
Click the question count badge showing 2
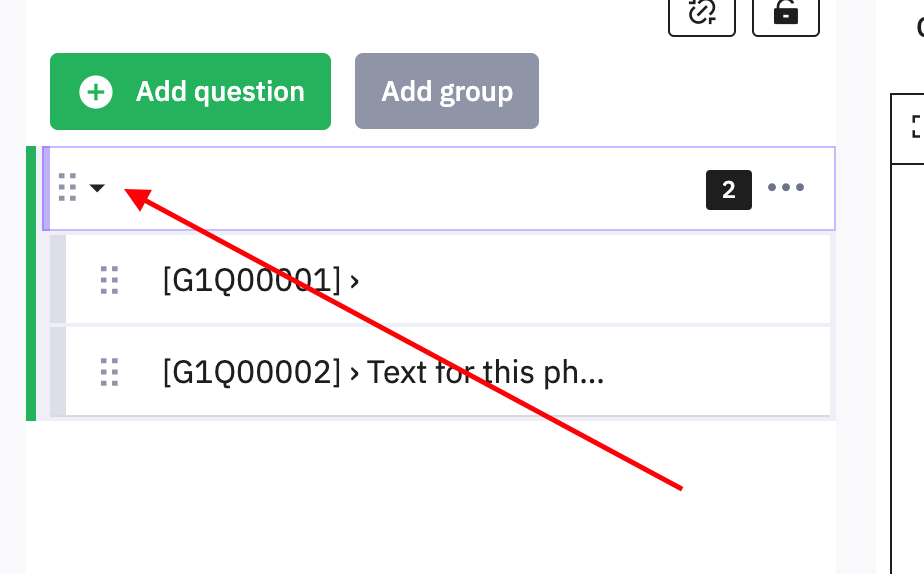pos(729,189)
